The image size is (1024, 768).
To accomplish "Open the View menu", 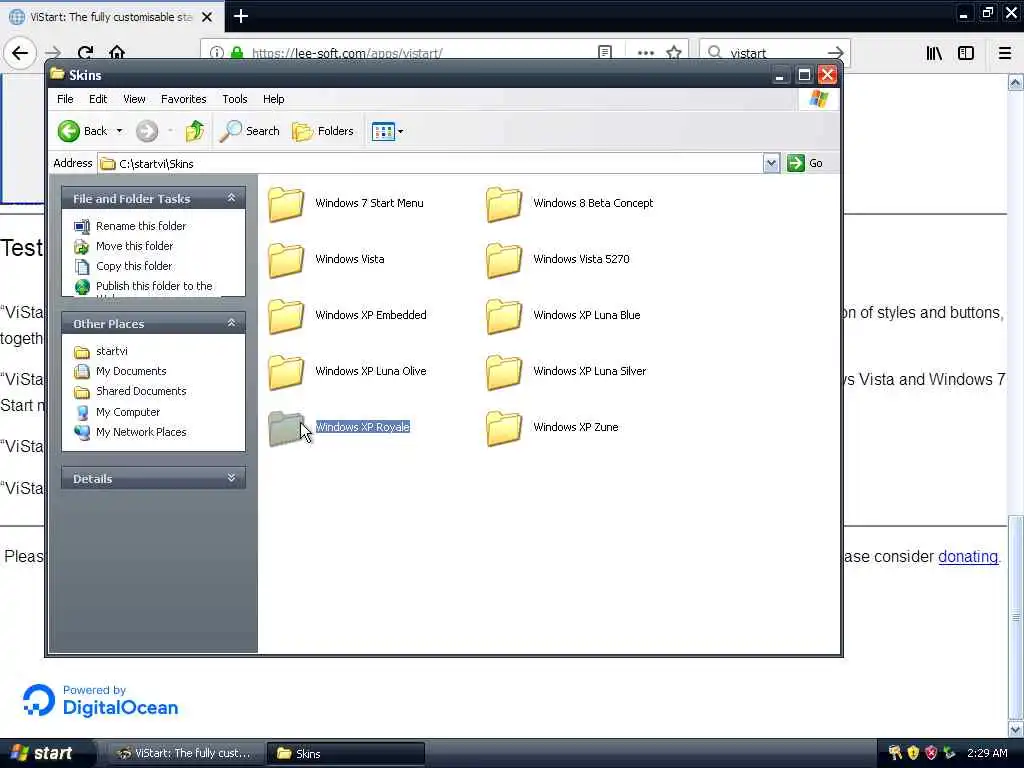I will [134, 99].
